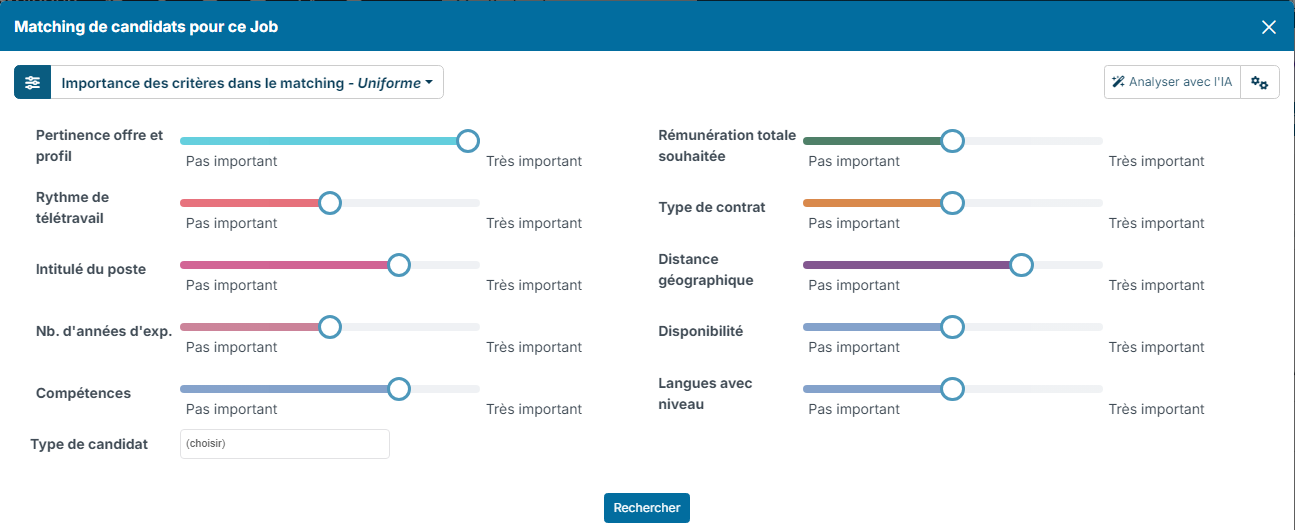Click the dialog title Matching de candidats
This screenshot has width=1295, height=530.
point(146,27)
